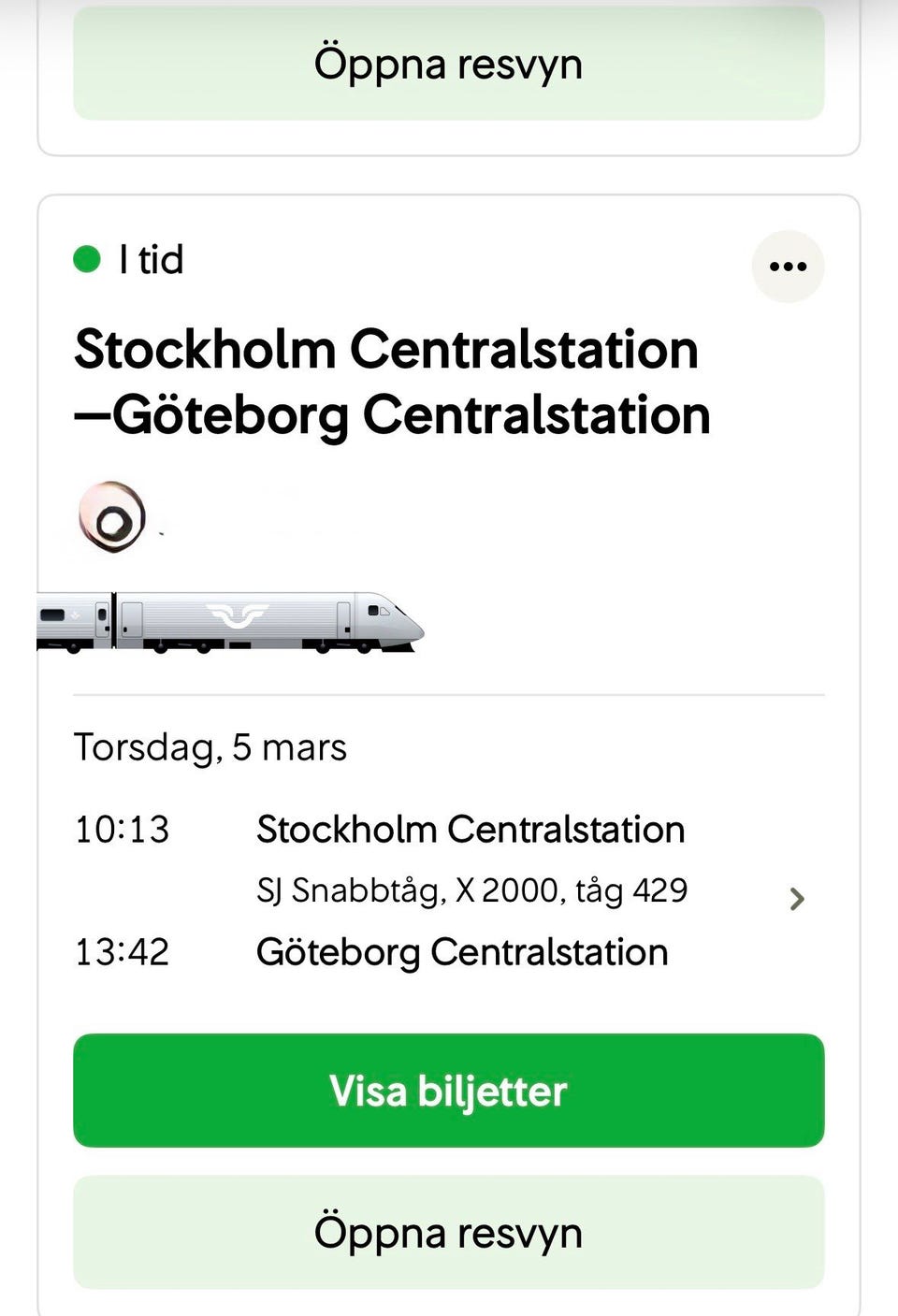This screenshot has width=898, height=1316.
Task: Click the 13:42 arrival time
Action: click(x=123, y=952)
